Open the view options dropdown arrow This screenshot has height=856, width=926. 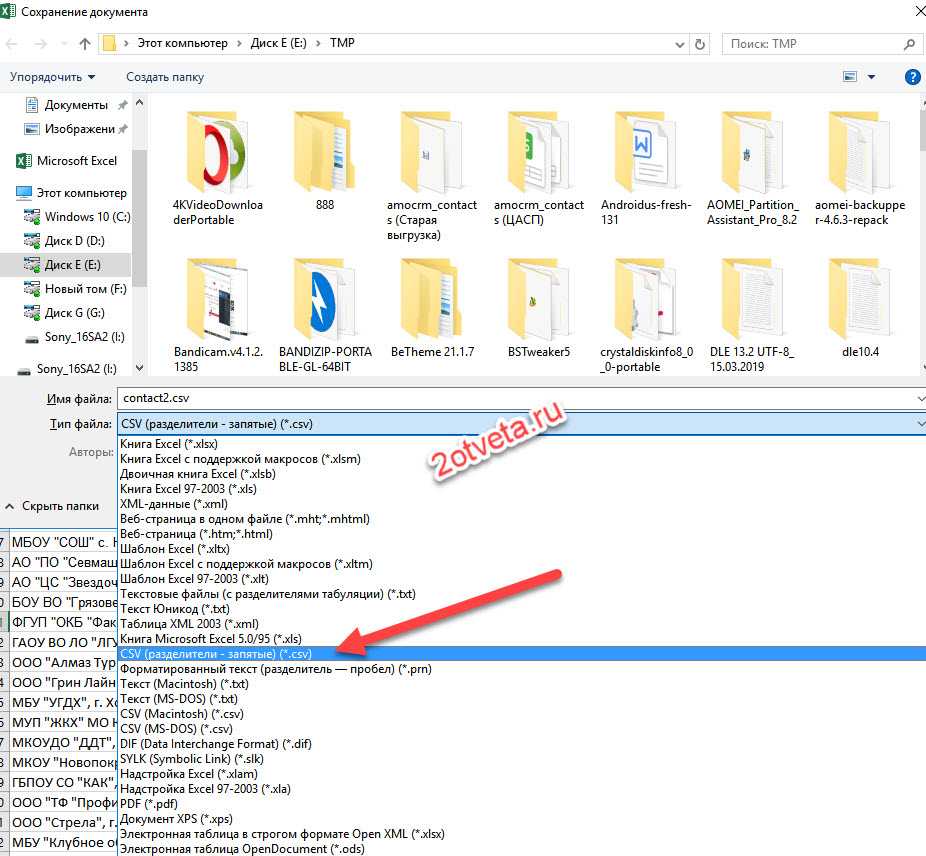tap(871, 77)
